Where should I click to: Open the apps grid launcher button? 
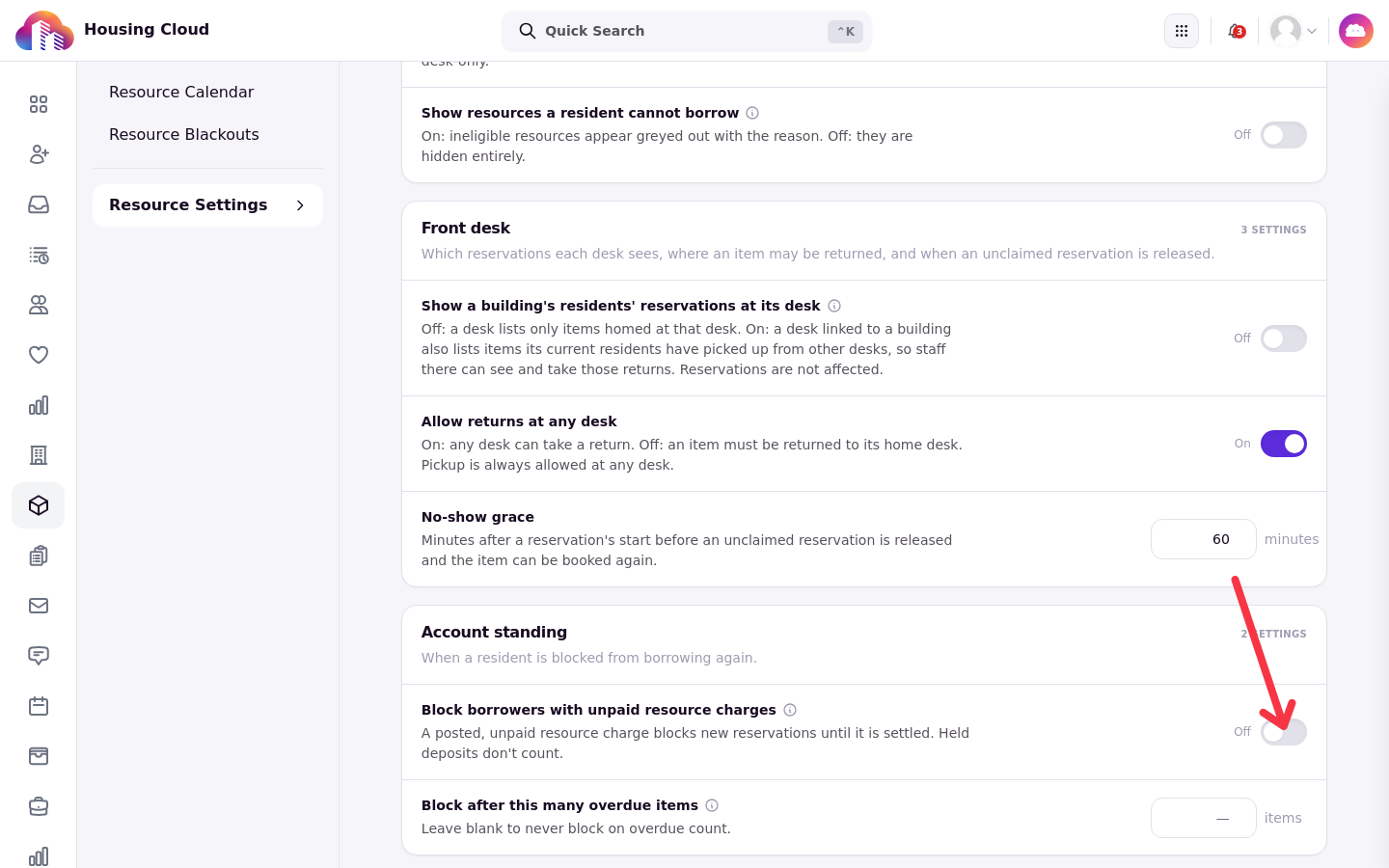tap(1182, 31)
